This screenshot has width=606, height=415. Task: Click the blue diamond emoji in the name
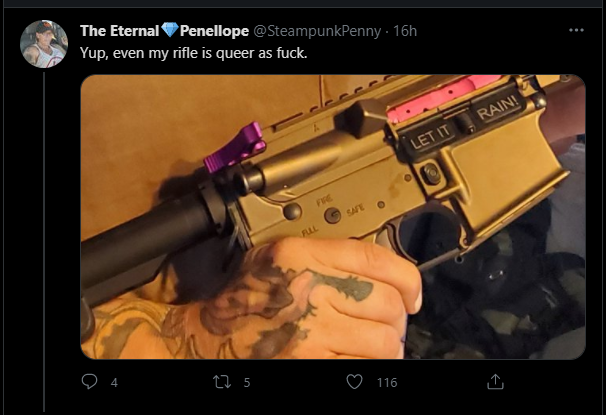[x=170, y=30]
